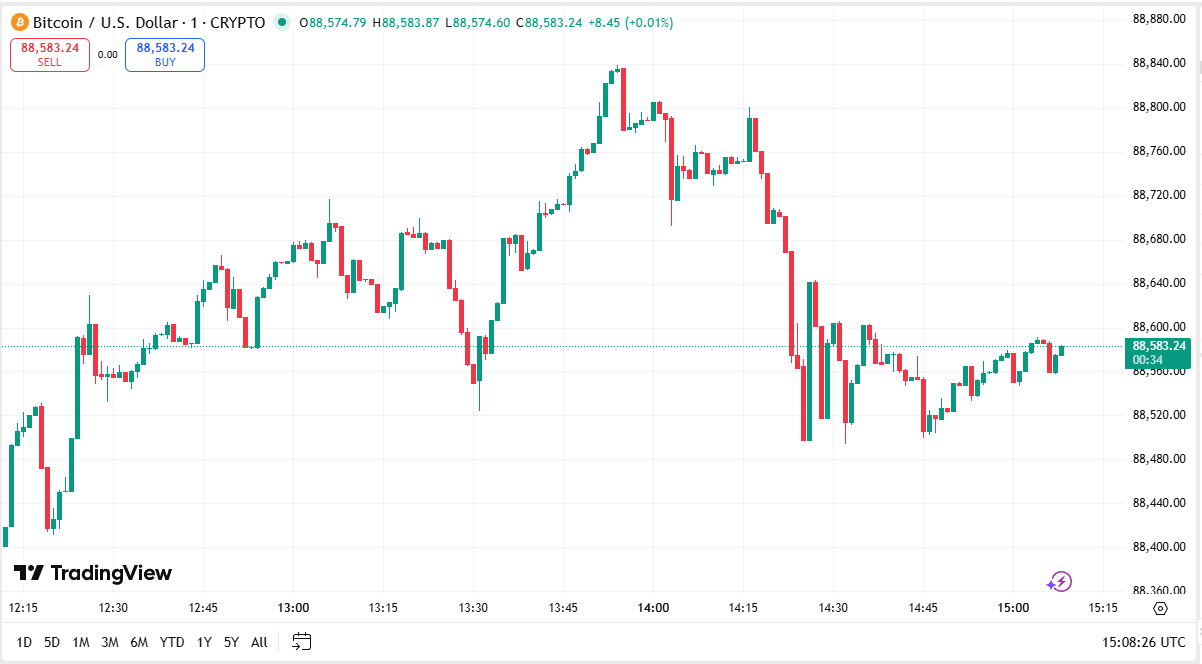The width and height of the screenshot is (1202, 664).
Task: Click the TradingView logo
Action: (x=93, y=573)
